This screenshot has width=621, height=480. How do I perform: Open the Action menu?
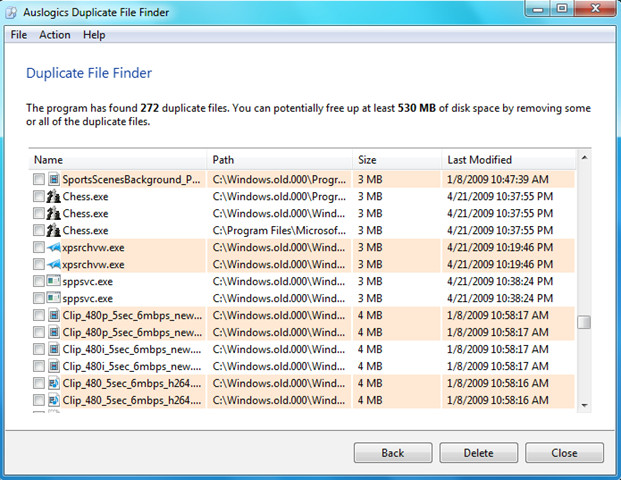(55, 35)
